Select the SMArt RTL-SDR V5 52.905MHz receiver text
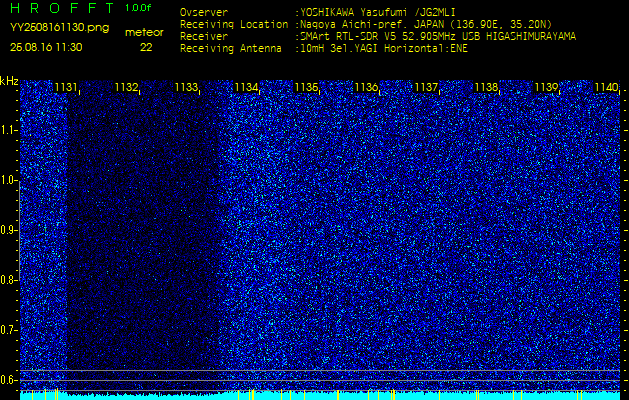Screen dimensions: 629x400 click(438, 37)
